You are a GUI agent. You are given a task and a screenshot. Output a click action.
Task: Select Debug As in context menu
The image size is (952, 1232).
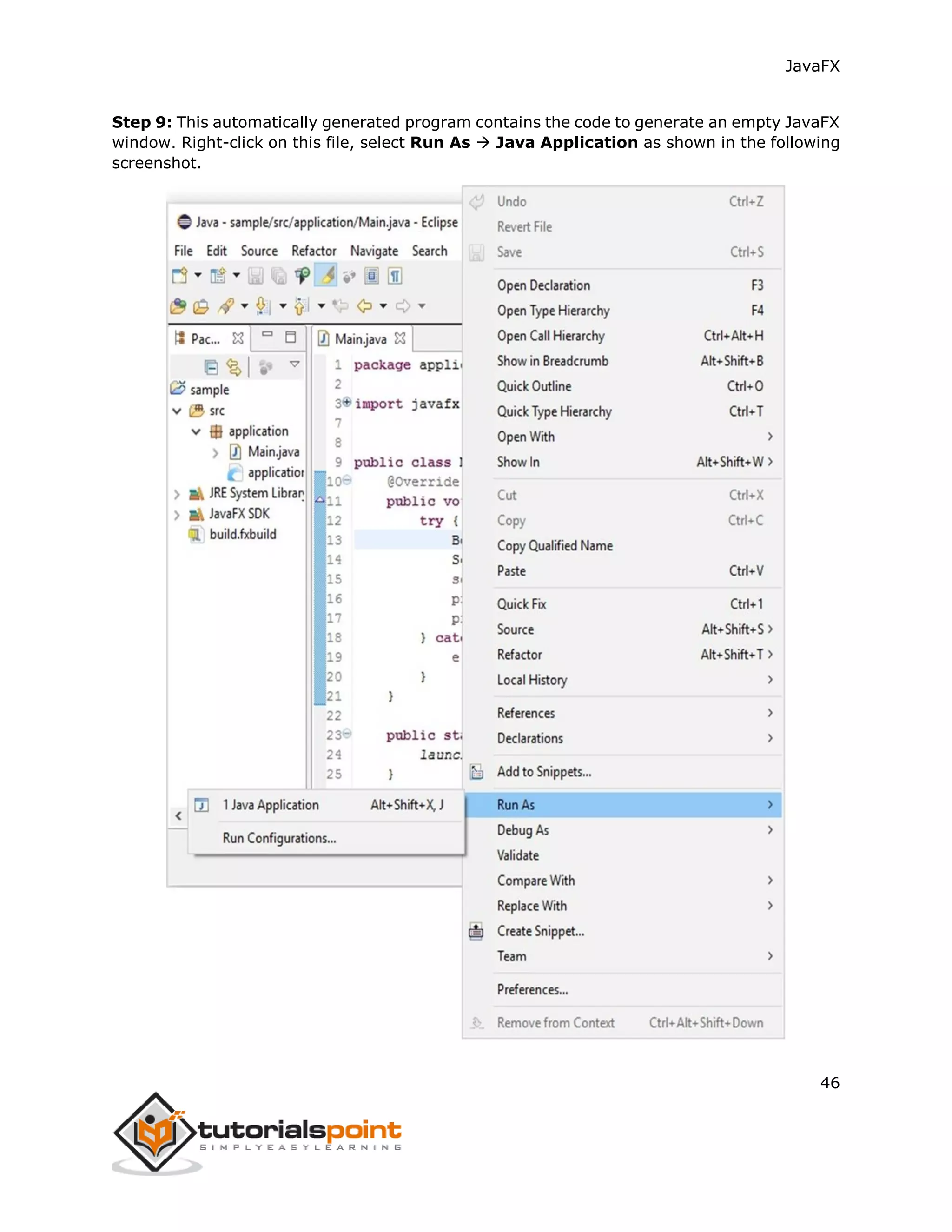pyautogui.click(x=623, y=830)
